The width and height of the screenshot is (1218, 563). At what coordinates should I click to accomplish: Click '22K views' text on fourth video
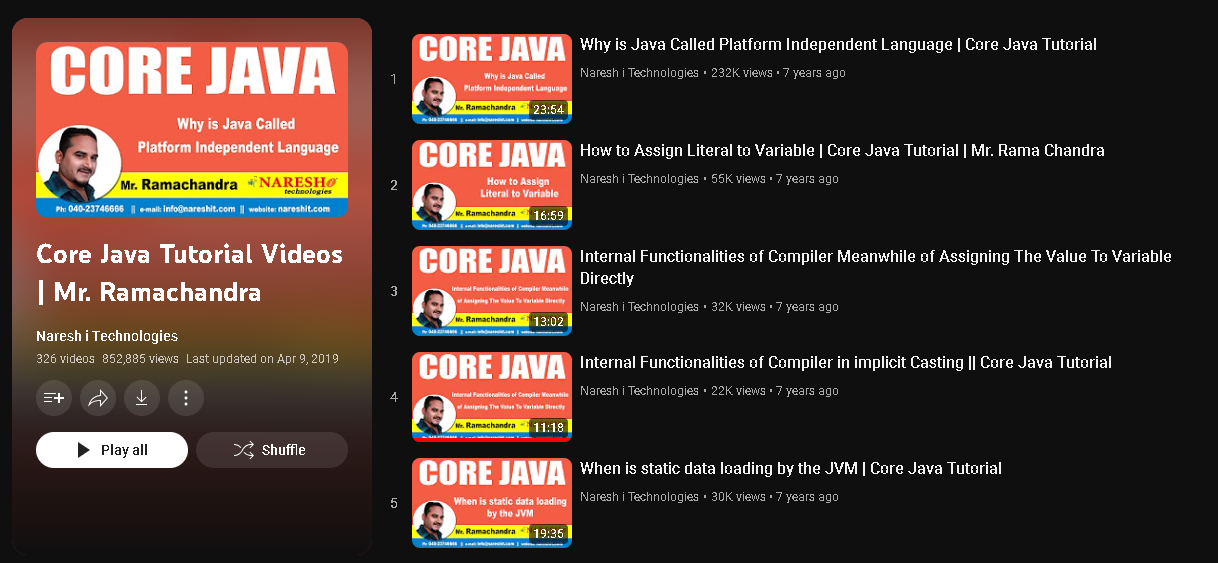(738, 391)
